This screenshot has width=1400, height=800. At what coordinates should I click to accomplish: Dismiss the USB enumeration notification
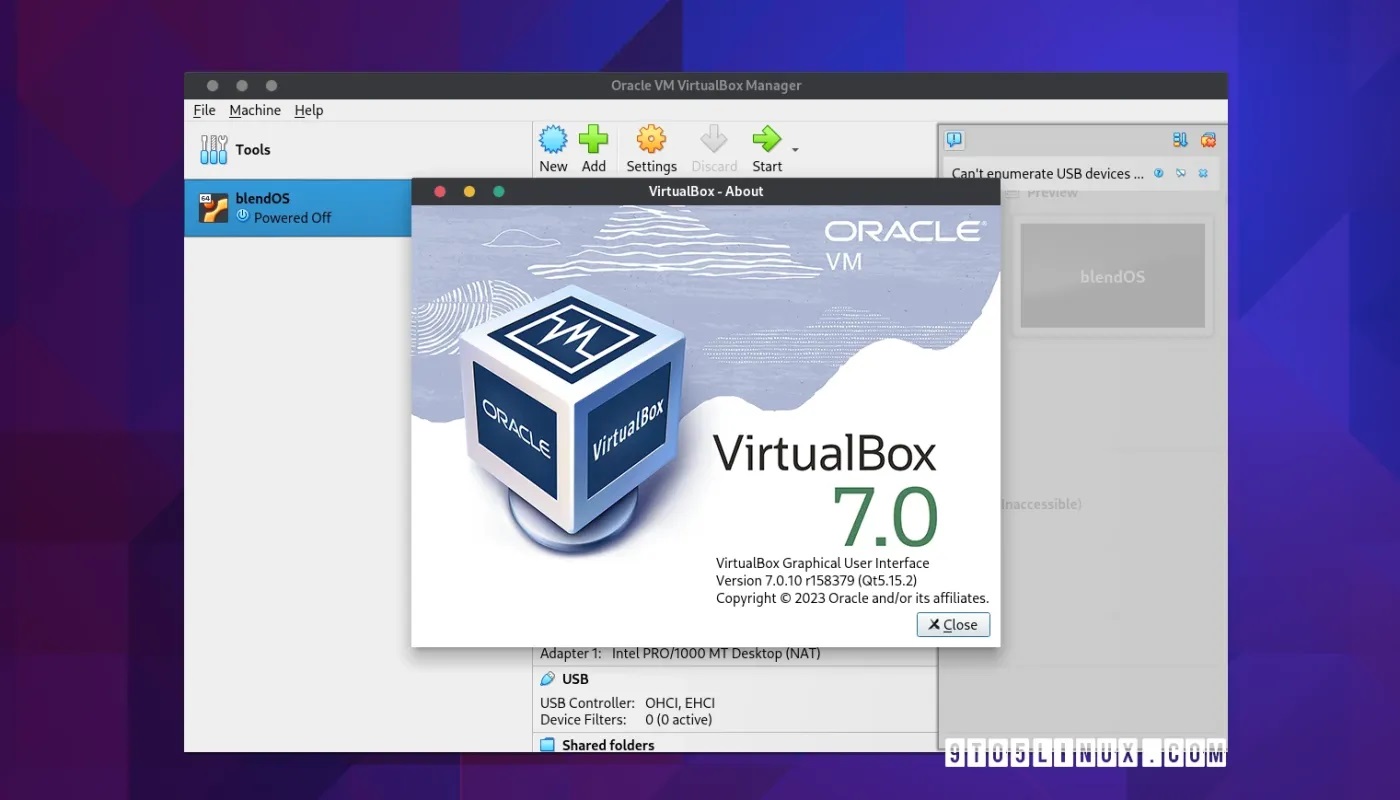(1203, 173)
